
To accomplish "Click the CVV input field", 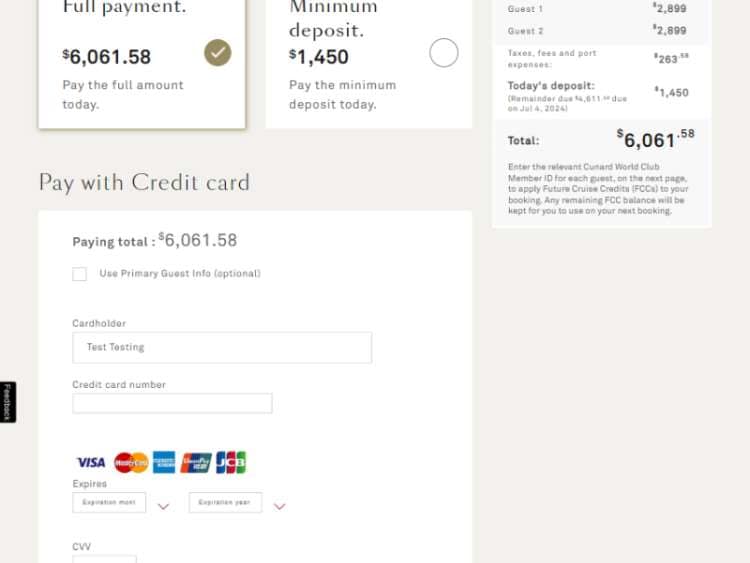I will click(104, 559).
